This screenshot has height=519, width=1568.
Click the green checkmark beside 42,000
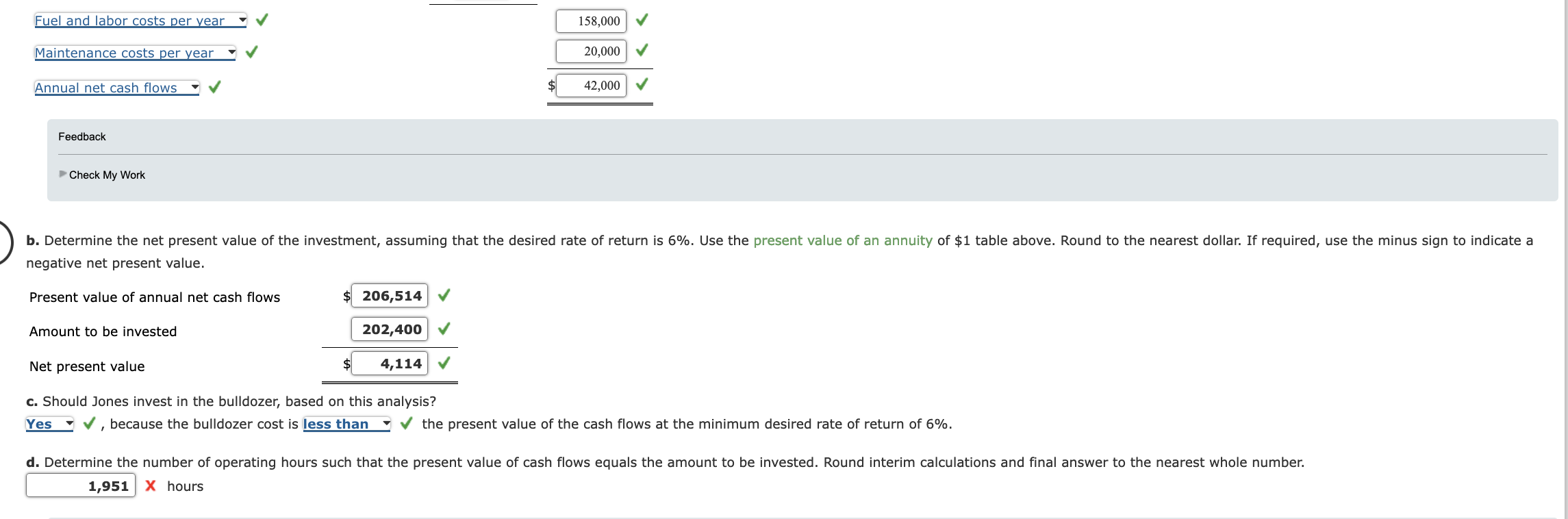click(x=641, y=86)
